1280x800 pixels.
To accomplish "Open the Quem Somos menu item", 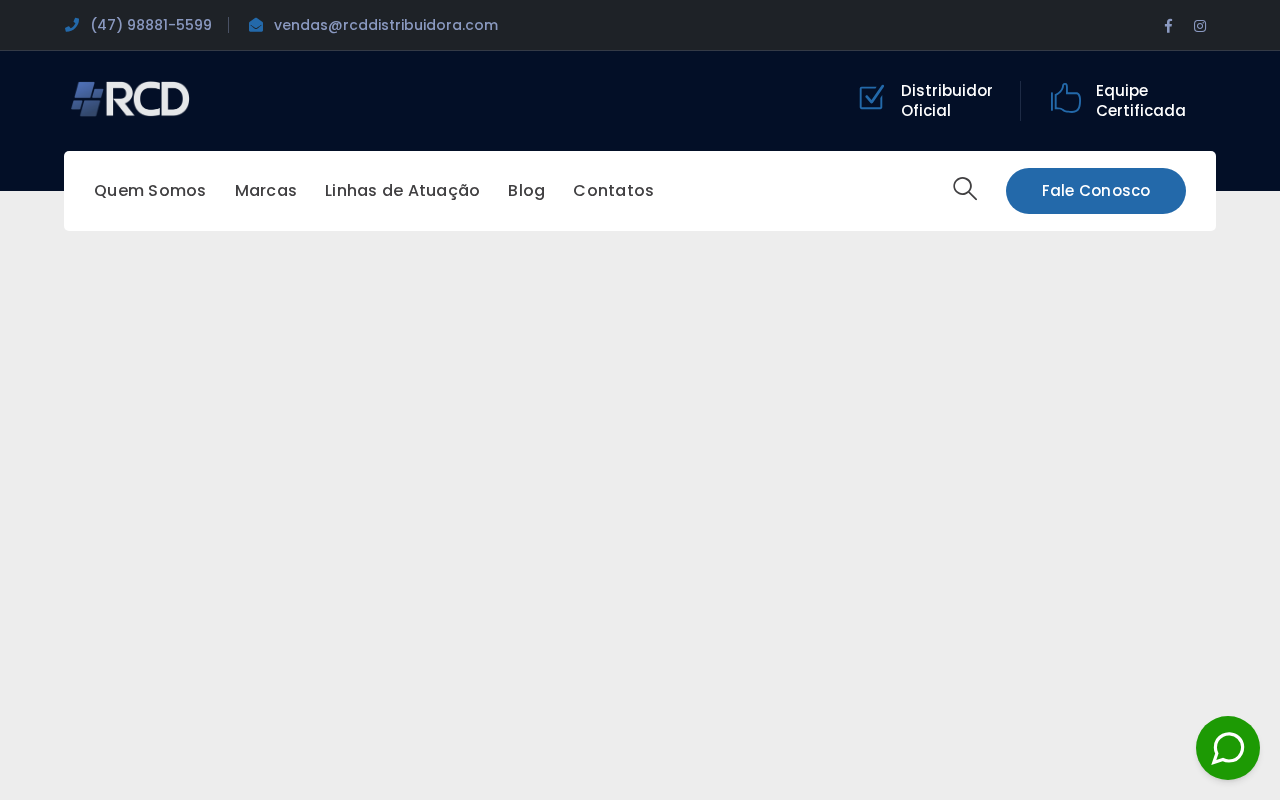I will pyautogui.click(x=150, y=191).
